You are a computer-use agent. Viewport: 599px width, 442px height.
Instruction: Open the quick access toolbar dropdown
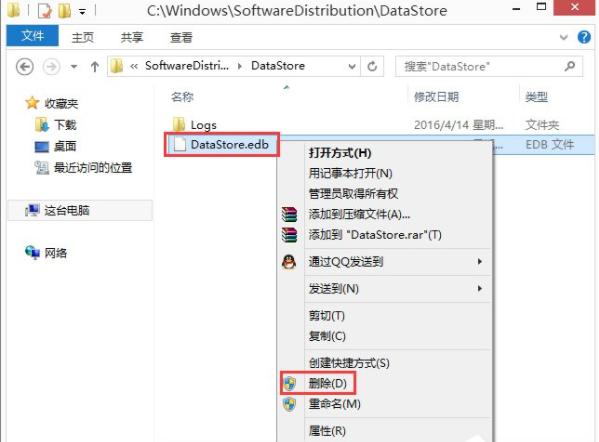[x=82, y=11]
